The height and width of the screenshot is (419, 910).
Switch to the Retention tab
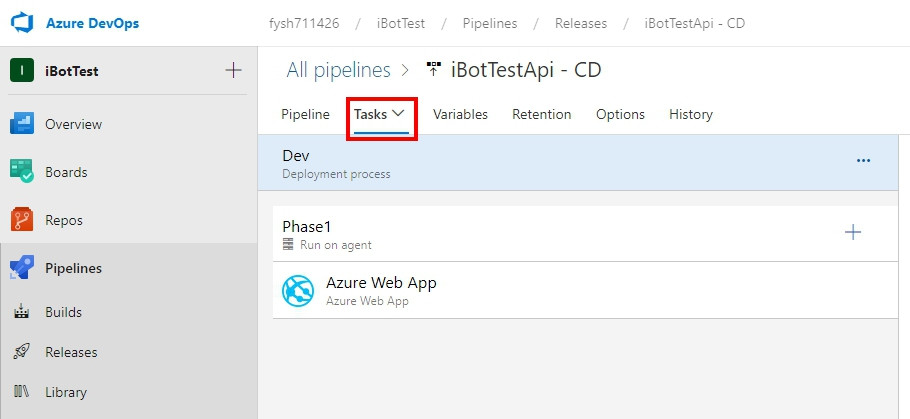point(542,114)
